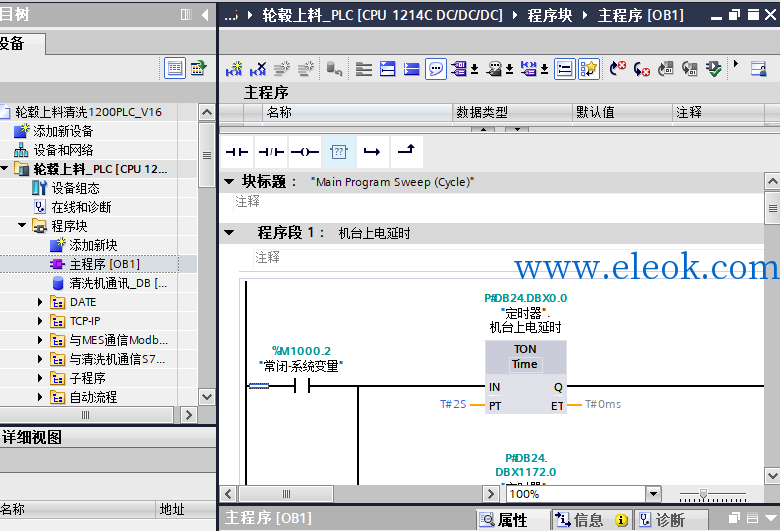Collapse 块标题 section triangle
The image size is (780, 531).
pos(229,182)
